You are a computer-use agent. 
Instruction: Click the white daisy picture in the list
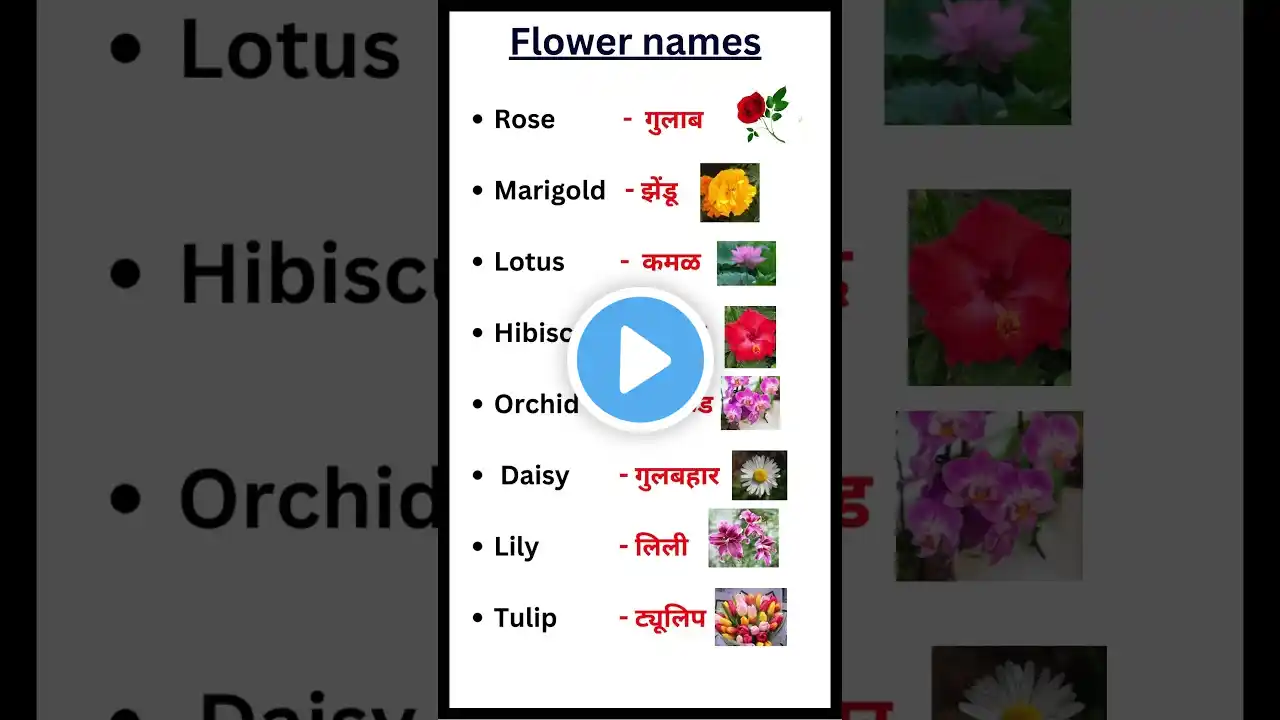[x=759, y=475]
